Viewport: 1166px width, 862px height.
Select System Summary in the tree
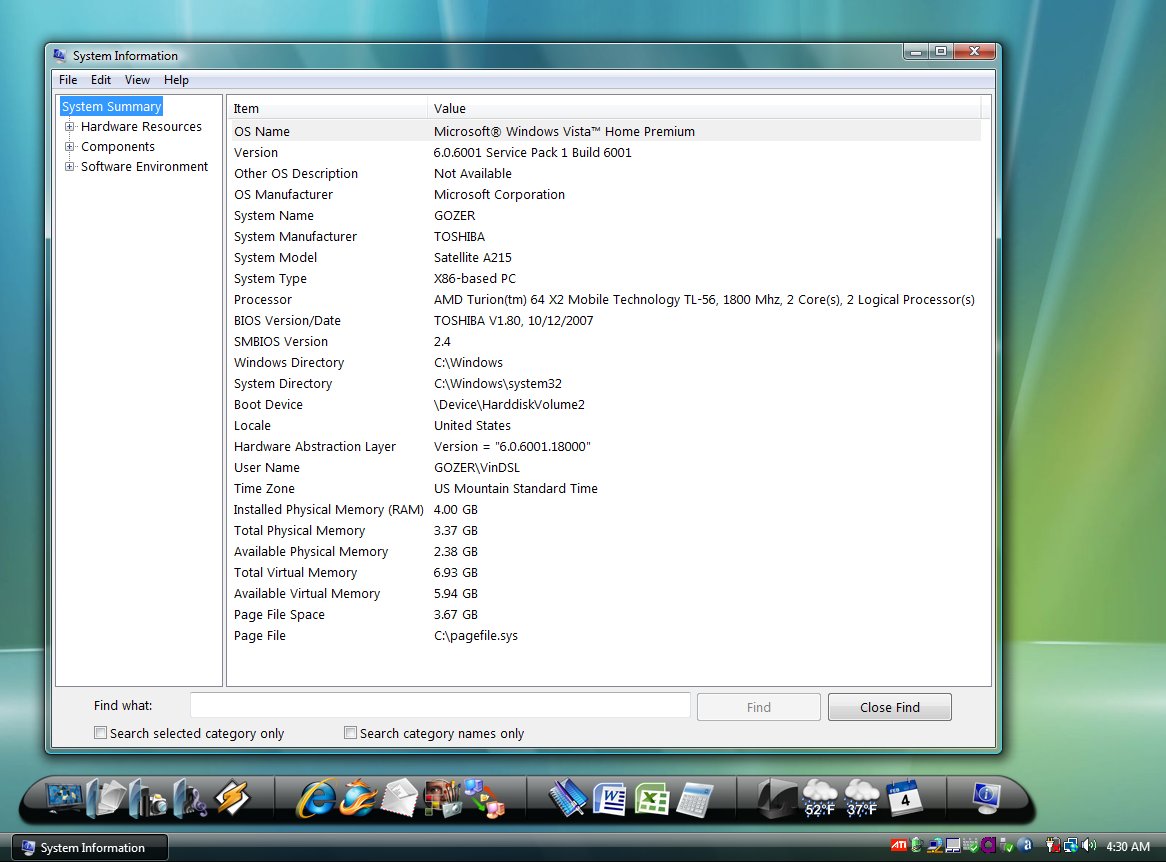[x=112, y=106]
